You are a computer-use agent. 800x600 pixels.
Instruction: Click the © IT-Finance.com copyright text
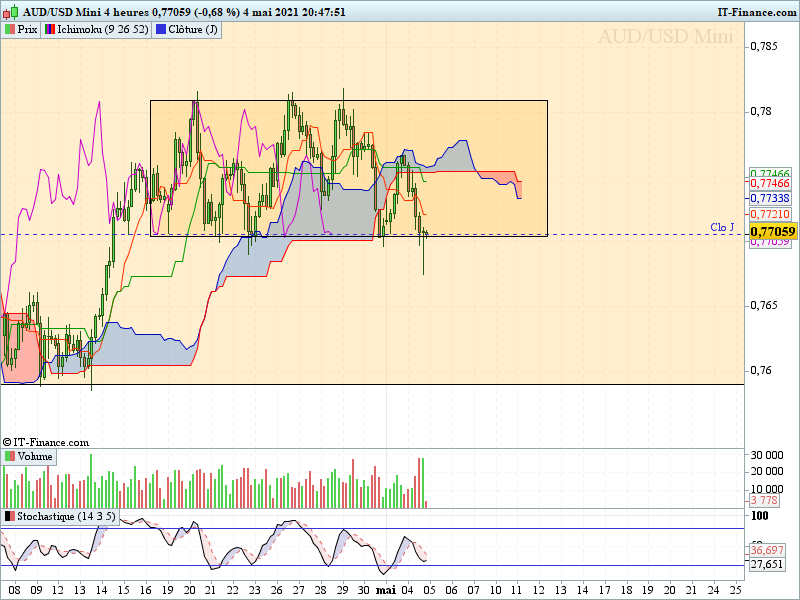[x=45, y=442]
